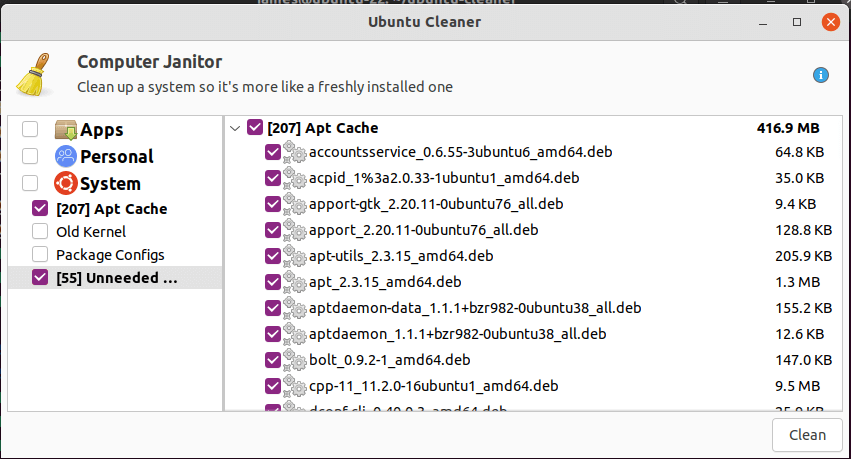The image size is (851, 459).
Task: Uncheck the acpid package checkbox
Action: (273, 179)
